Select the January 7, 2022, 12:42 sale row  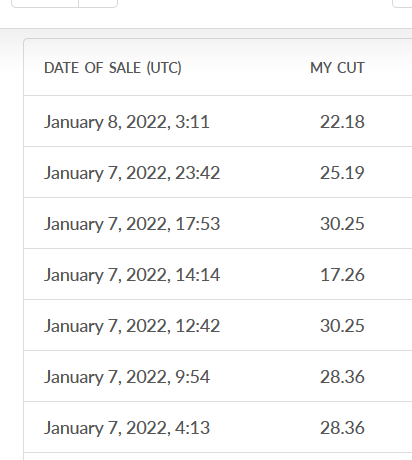[x=218, y=325]
